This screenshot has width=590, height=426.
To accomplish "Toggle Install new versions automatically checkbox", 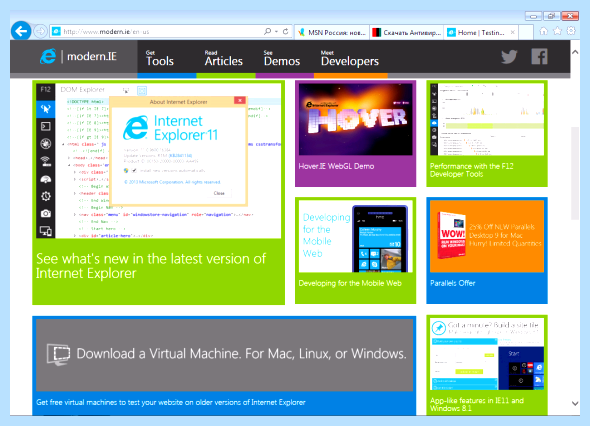I will pyautogui.click(x=134, y=170).
